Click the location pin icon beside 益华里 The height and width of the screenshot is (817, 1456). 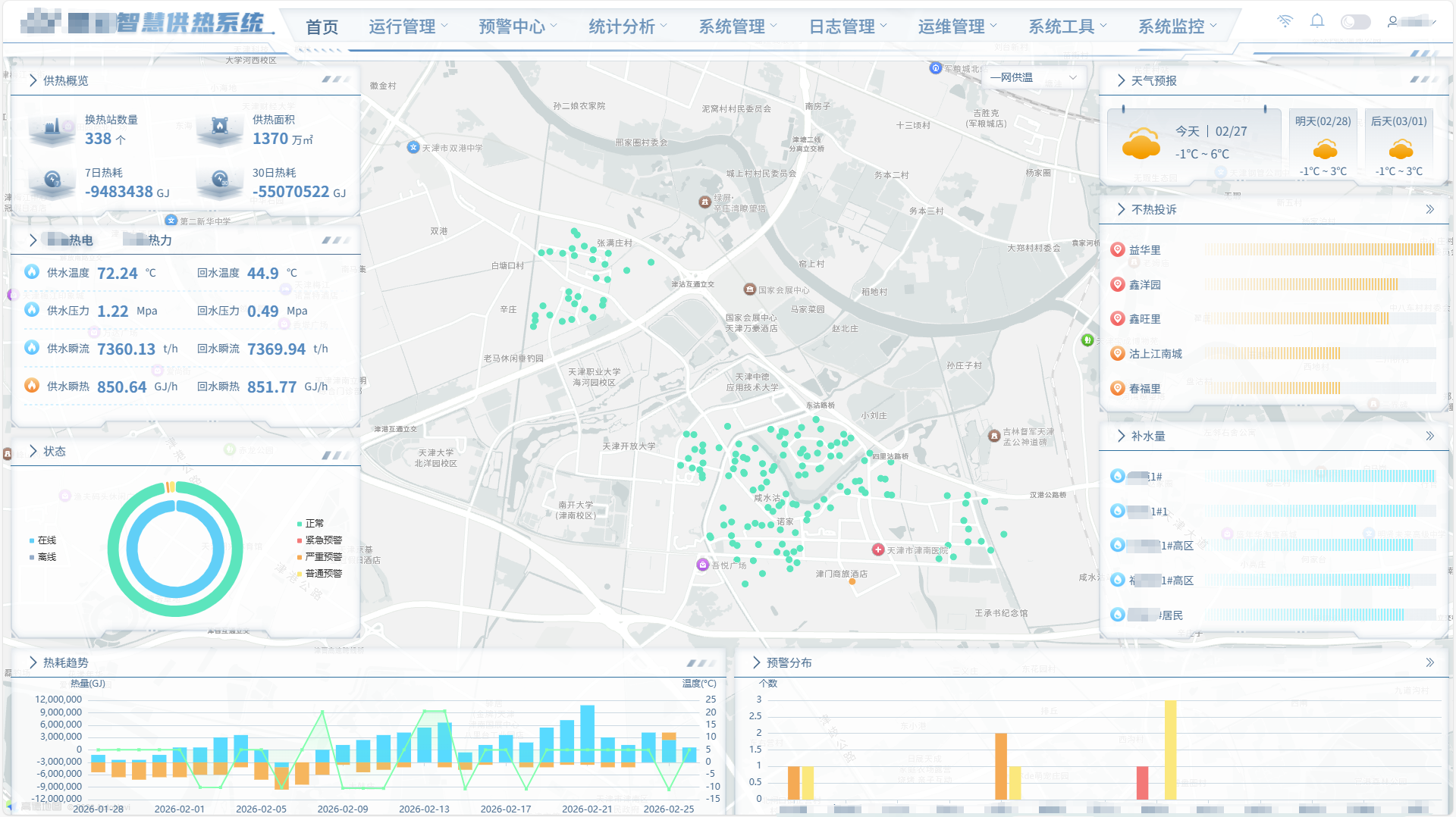click(1116, 249)
